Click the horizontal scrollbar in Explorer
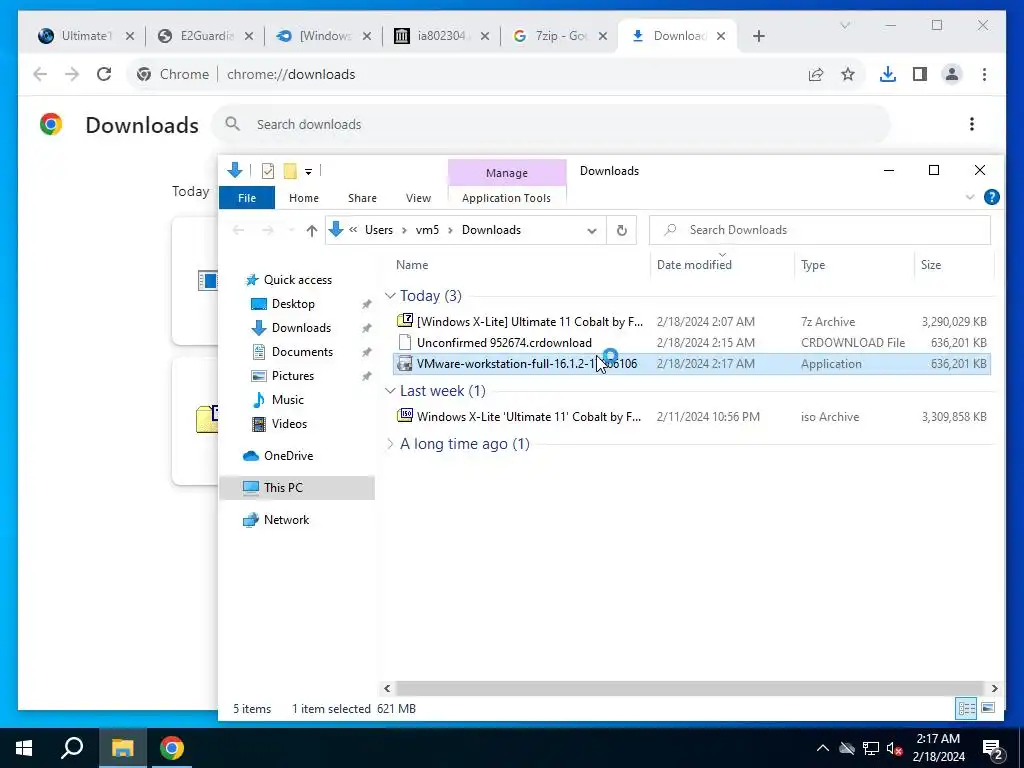 click(x=690, y=688)
